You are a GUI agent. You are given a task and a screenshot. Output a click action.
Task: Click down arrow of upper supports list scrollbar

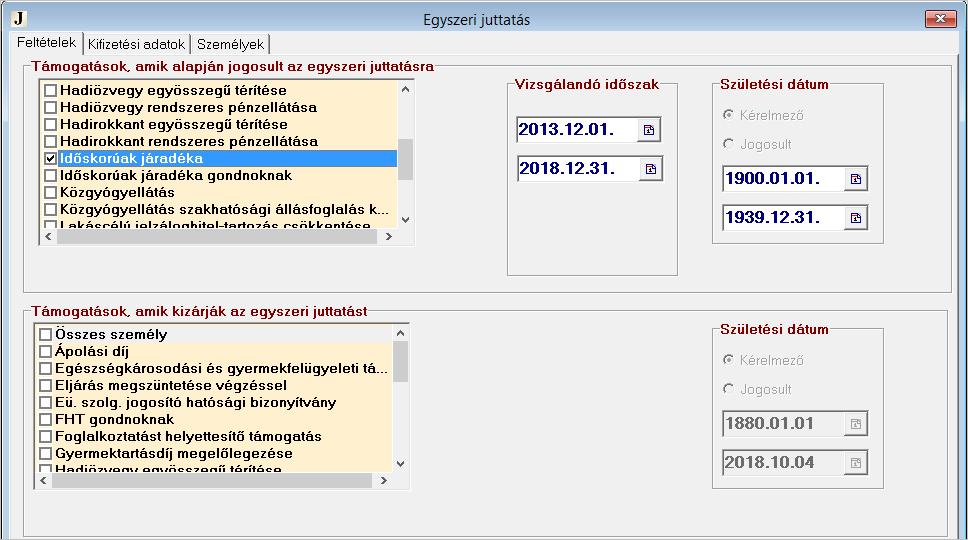coord(405,220)
